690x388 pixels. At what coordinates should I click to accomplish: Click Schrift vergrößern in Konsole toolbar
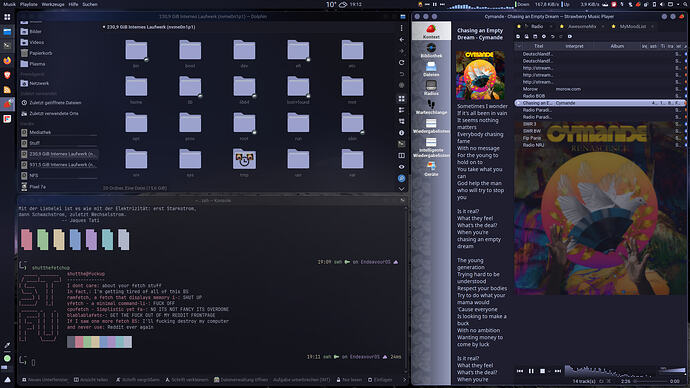tap(137, 380)
